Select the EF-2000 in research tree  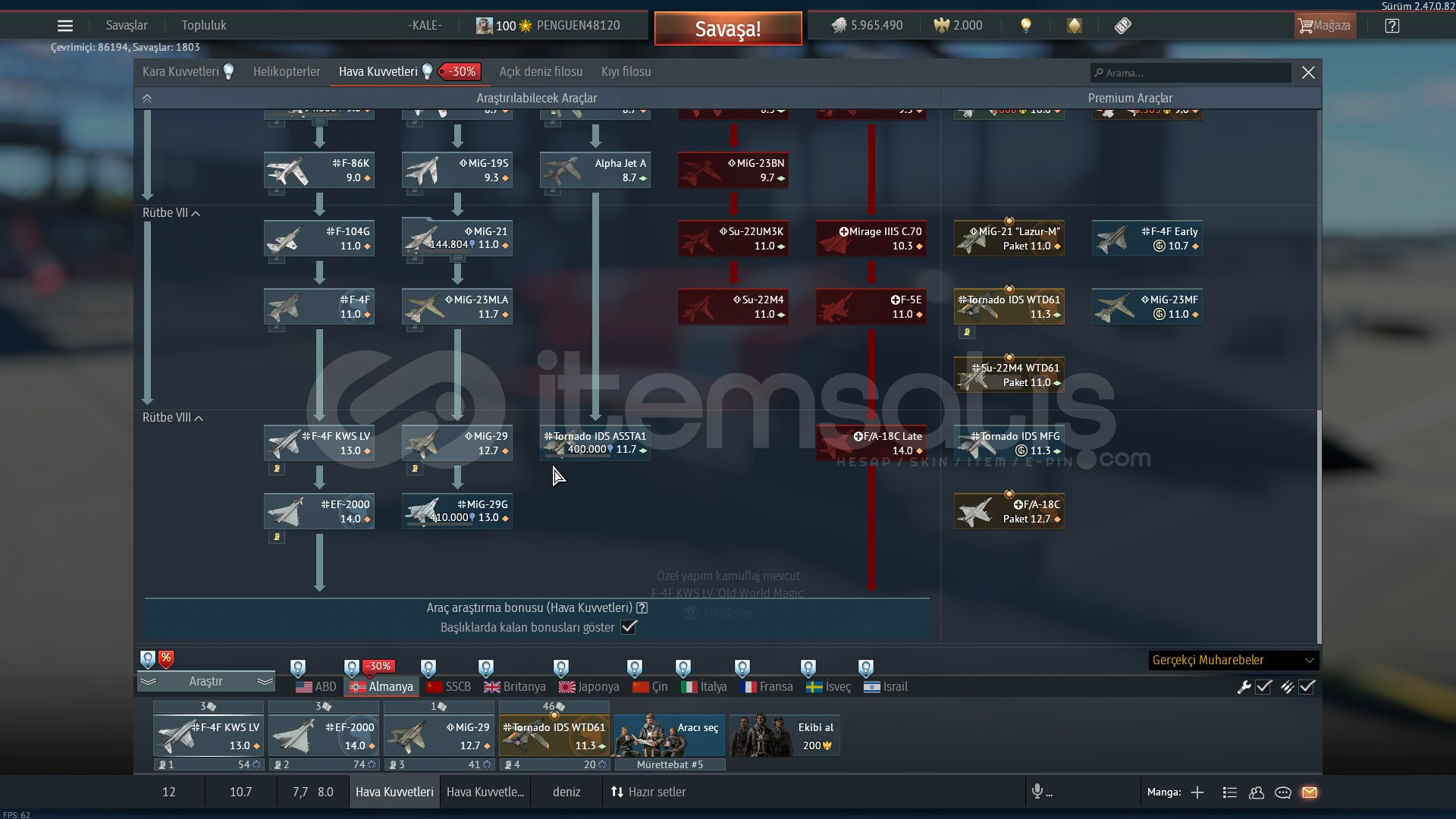[x=319, y=511]
